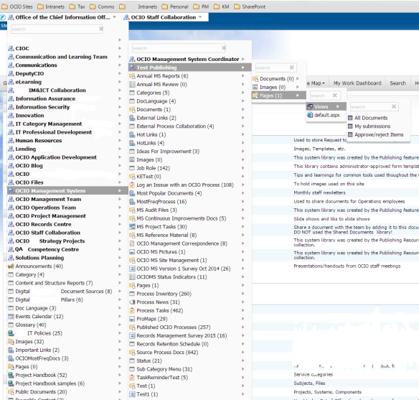Click the Important Links (2) icon
Image resolution: width=419 pixels, height=400 pixels.
11,350
